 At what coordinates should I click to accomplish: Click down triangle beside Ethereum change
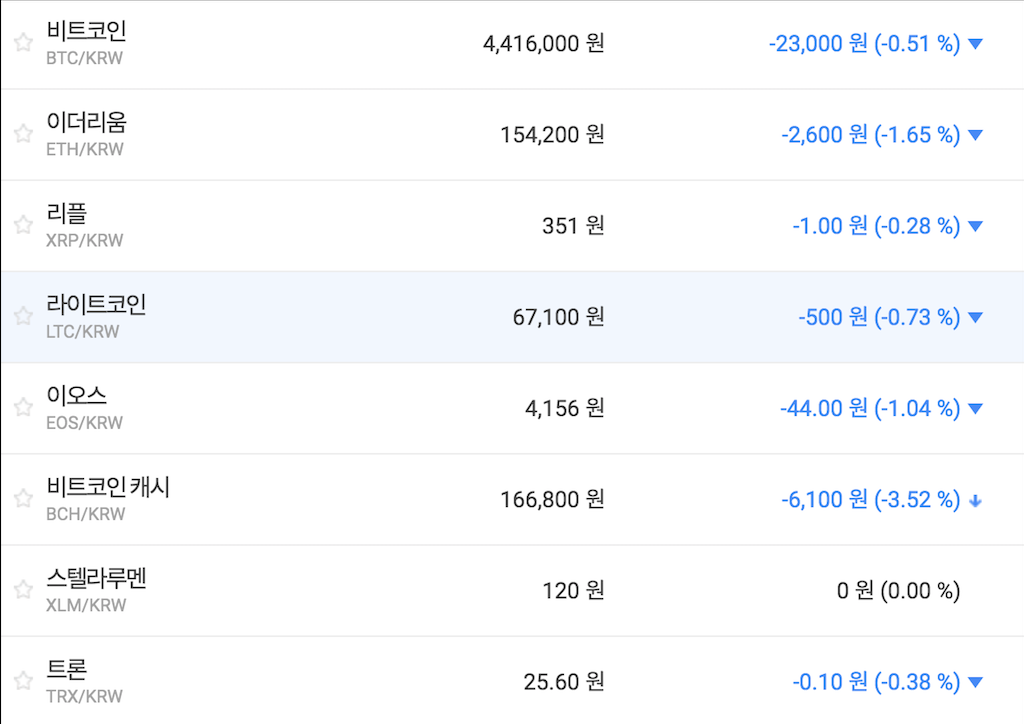pyautogui.click(x=976, y=135)
